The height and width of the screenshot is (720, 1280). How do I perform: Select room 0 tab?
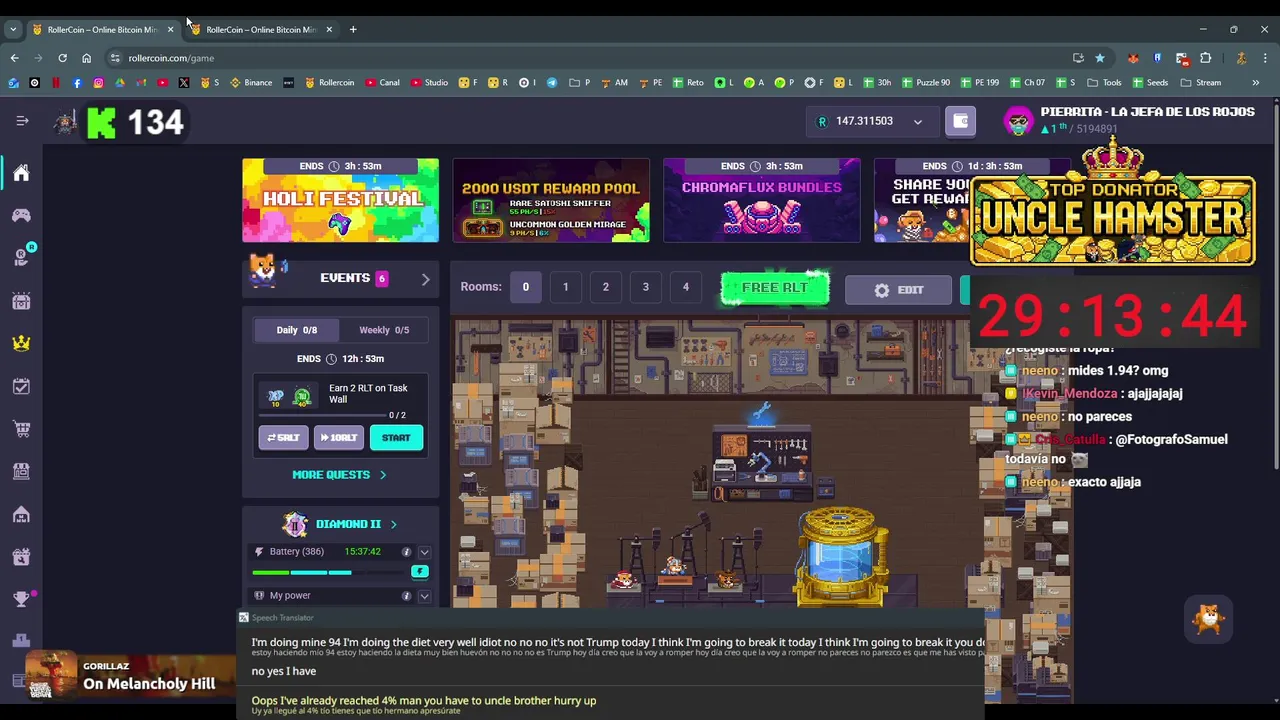(x=525, y=287)
